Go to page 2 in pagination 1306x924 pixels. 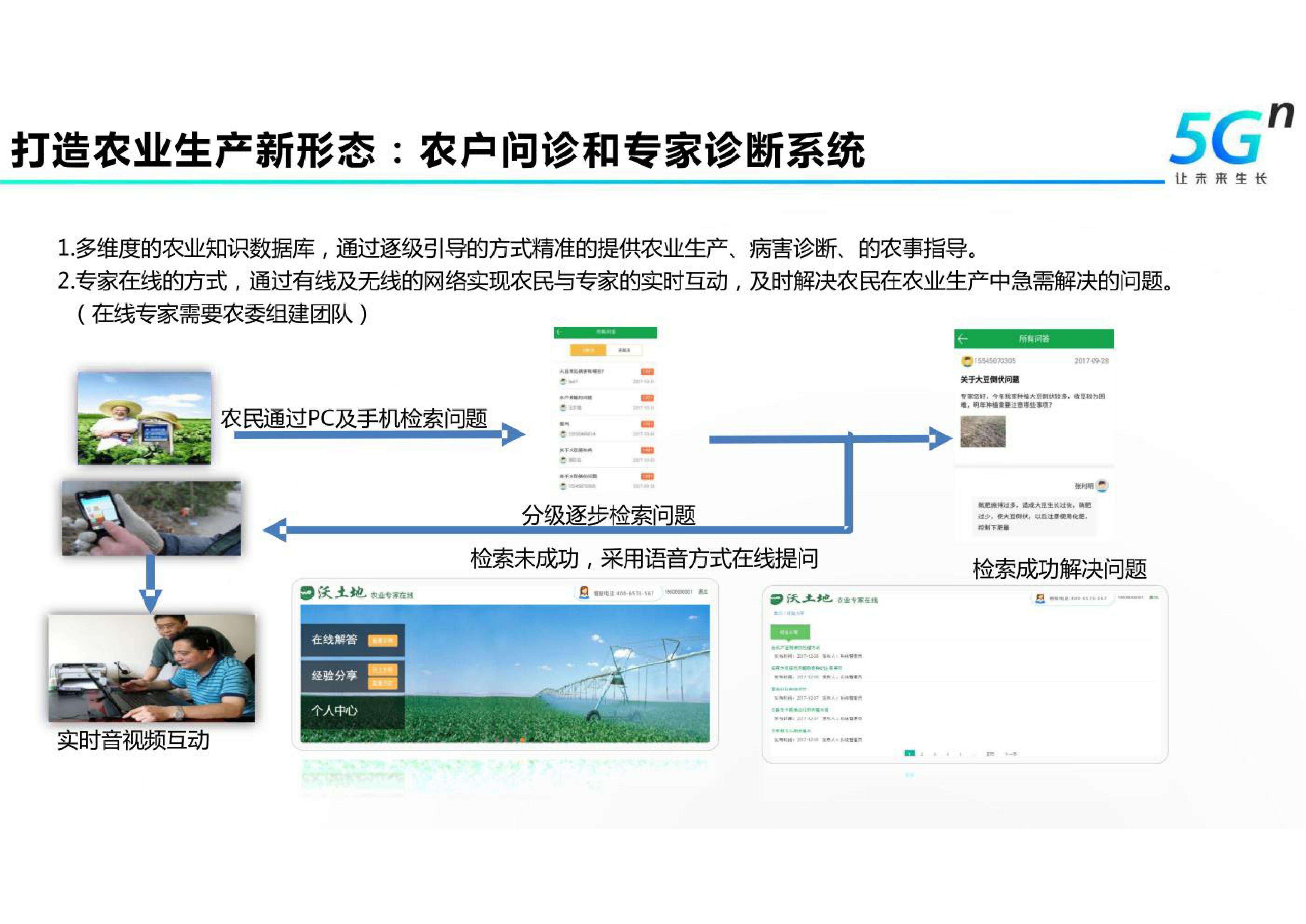922,754
